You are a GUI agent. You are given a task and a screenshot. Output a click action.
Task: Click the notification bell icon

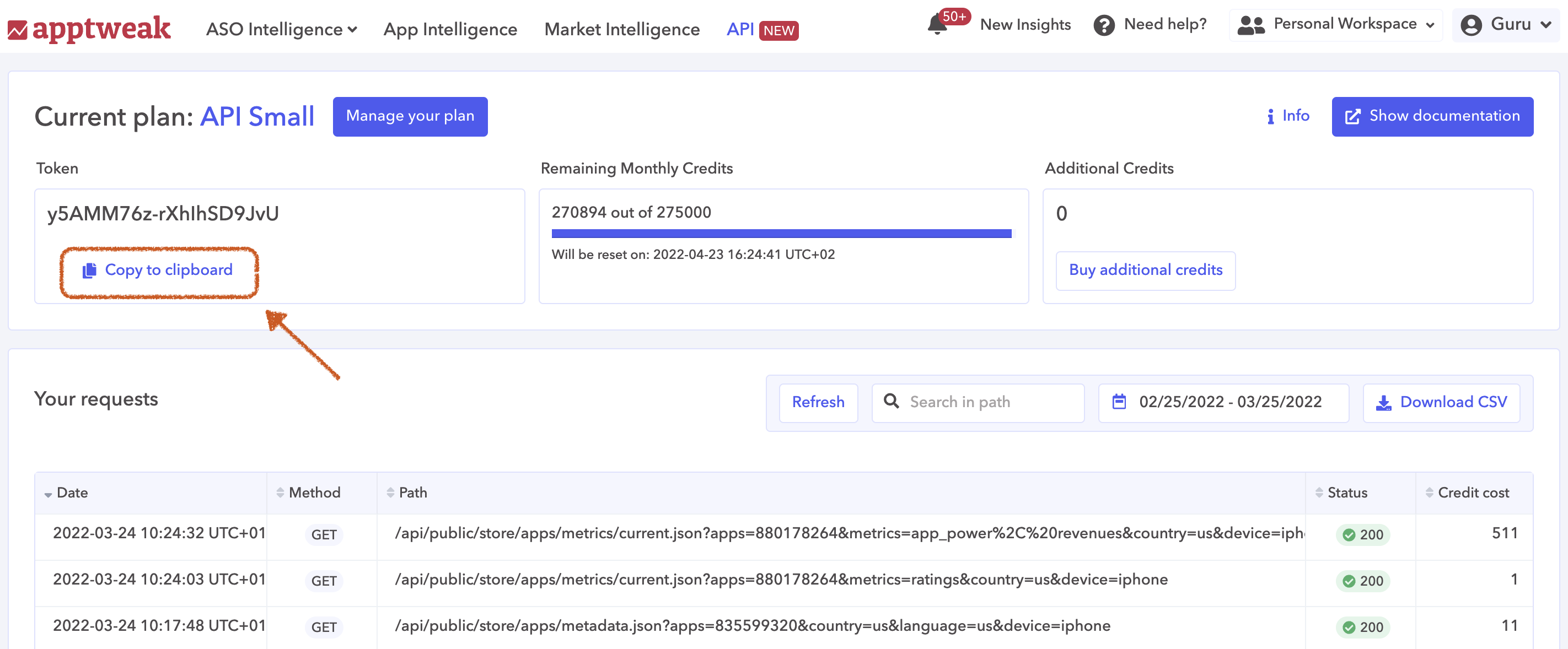pyautogui.click(x=937, y=25)
